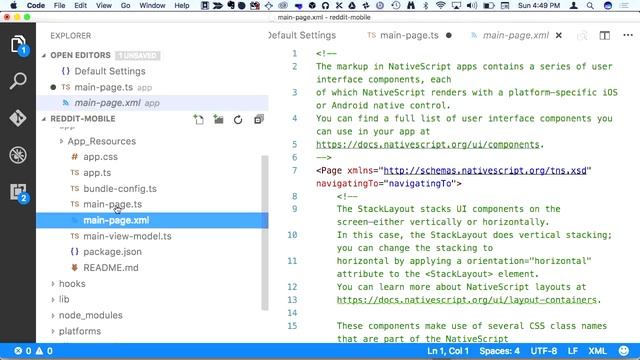The image size is (640, 360).
Task: Collapse the REDDIT-MOBILE section
Action: point(44,119)
